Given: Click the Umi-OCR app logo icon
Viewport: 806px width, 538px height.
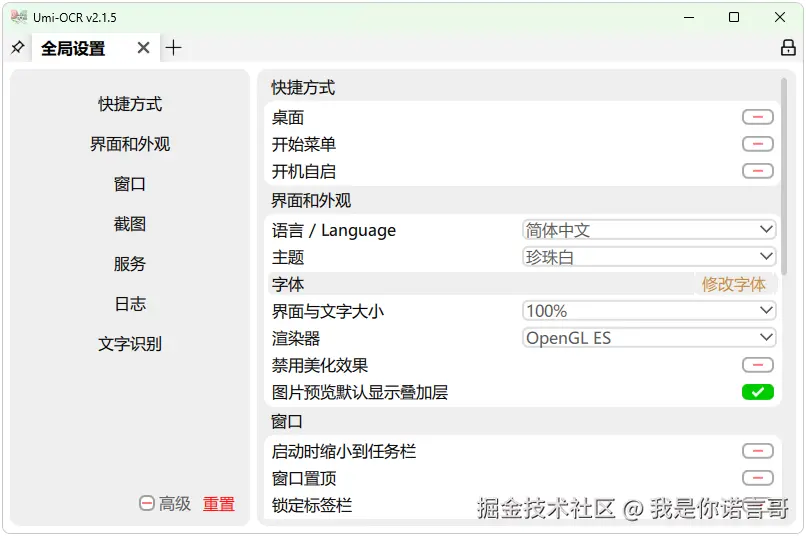Looking at the screenshot, I should click(x=19, y=17).
